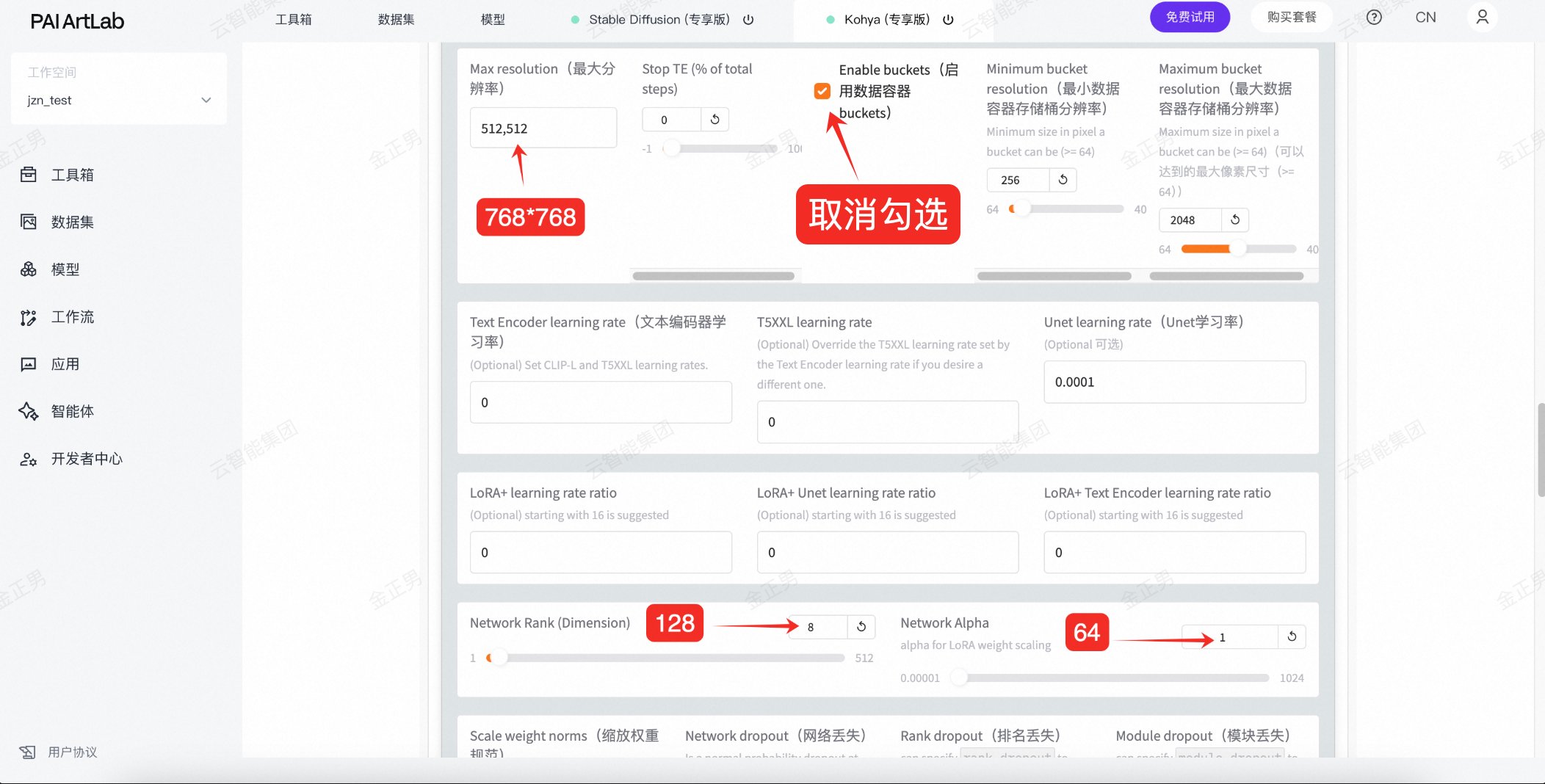The width and height of the screenshot is (1545, 784).
Task: Reset the Network Rank value
Action: pos(861,627)
